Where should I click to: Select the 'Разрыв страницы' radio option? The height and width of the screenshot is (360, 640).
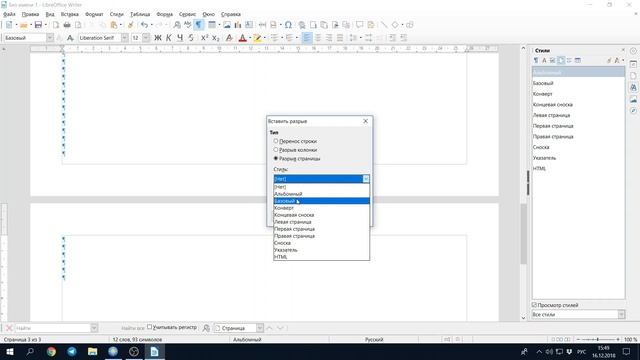[276, 158]
